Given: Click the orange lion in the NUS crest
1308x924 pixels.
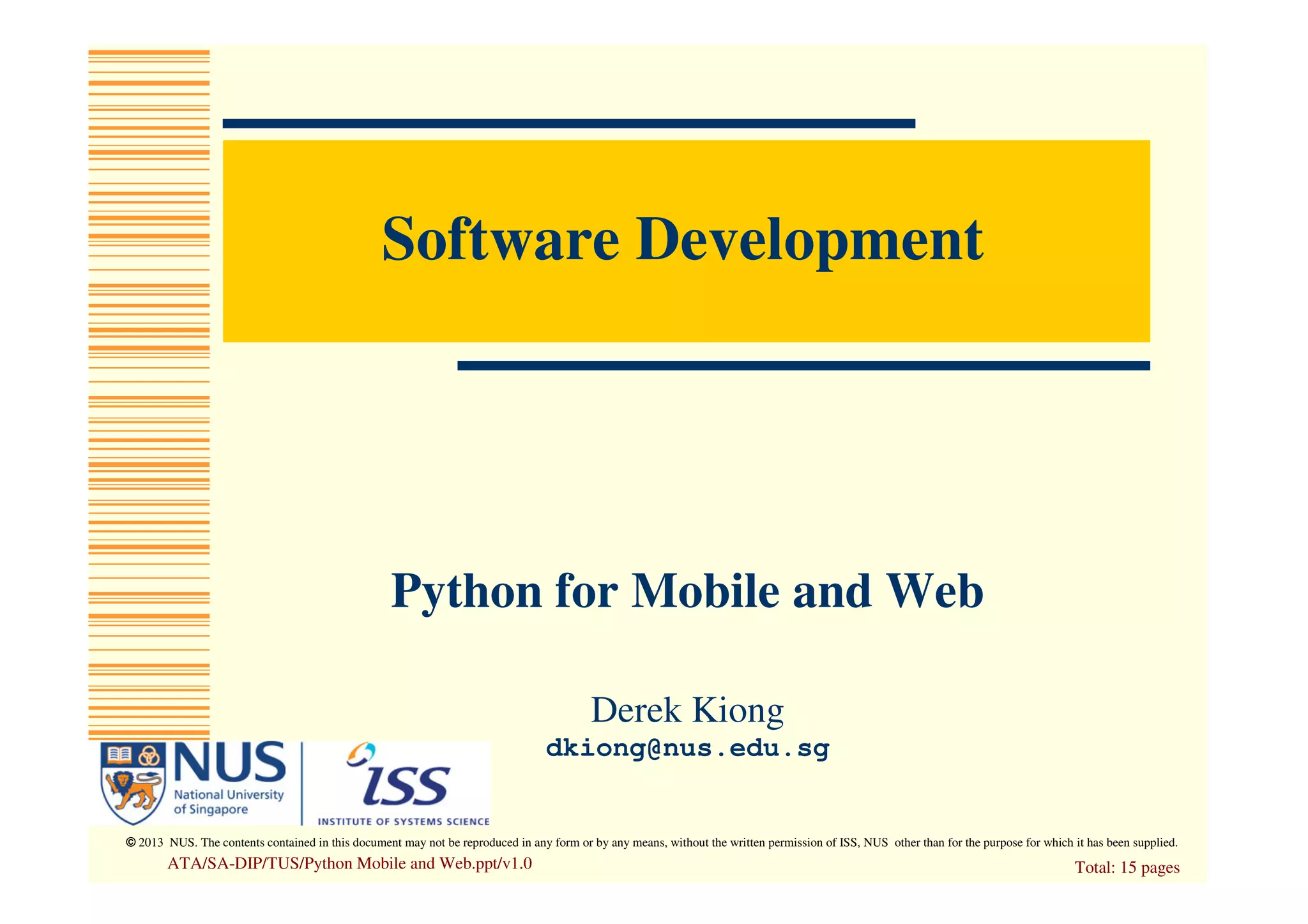Looking at the screenshot, I should [x=132, y=791].
